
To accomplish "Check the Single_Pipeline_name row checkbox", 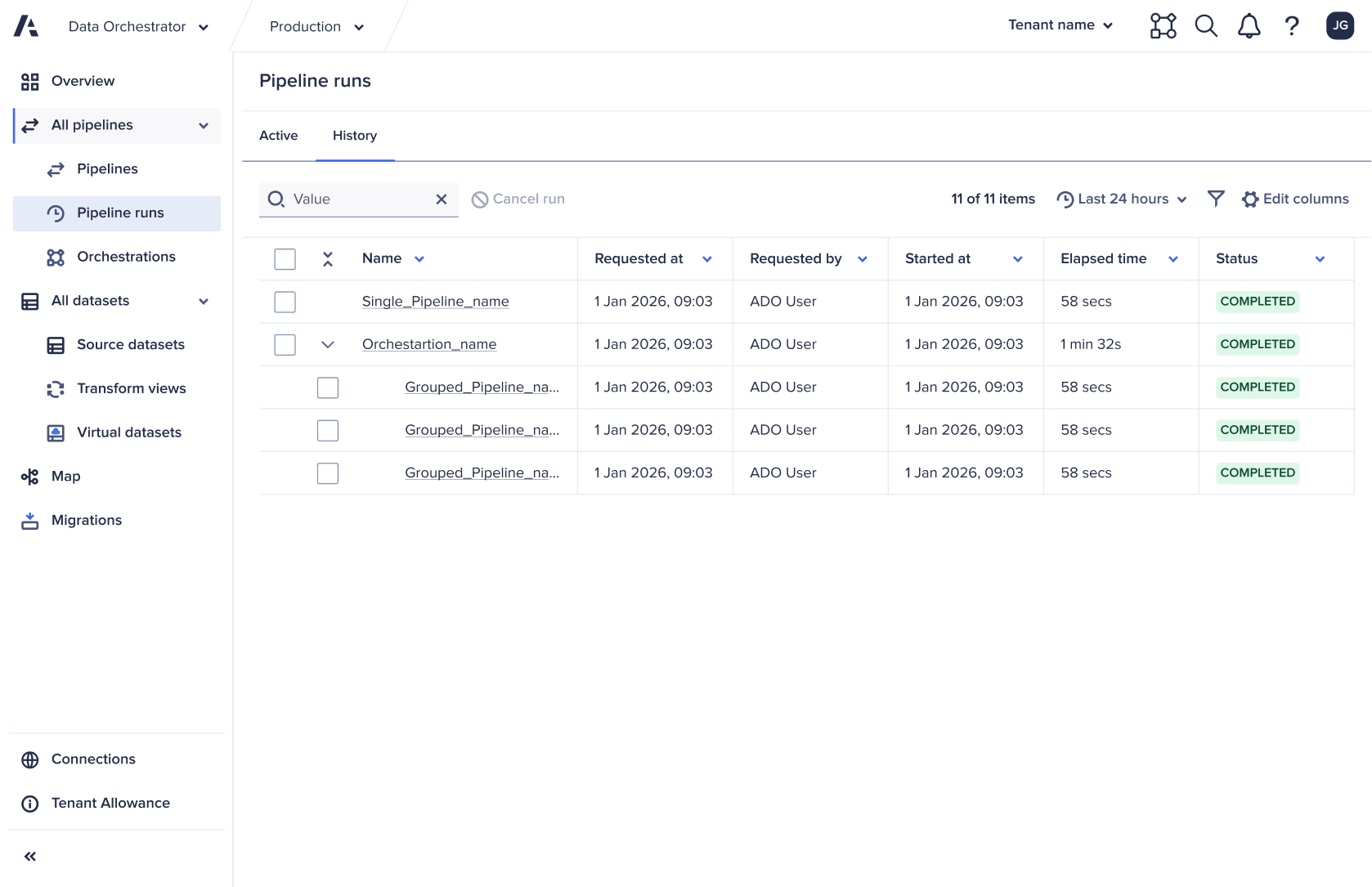I will point(285,302).
